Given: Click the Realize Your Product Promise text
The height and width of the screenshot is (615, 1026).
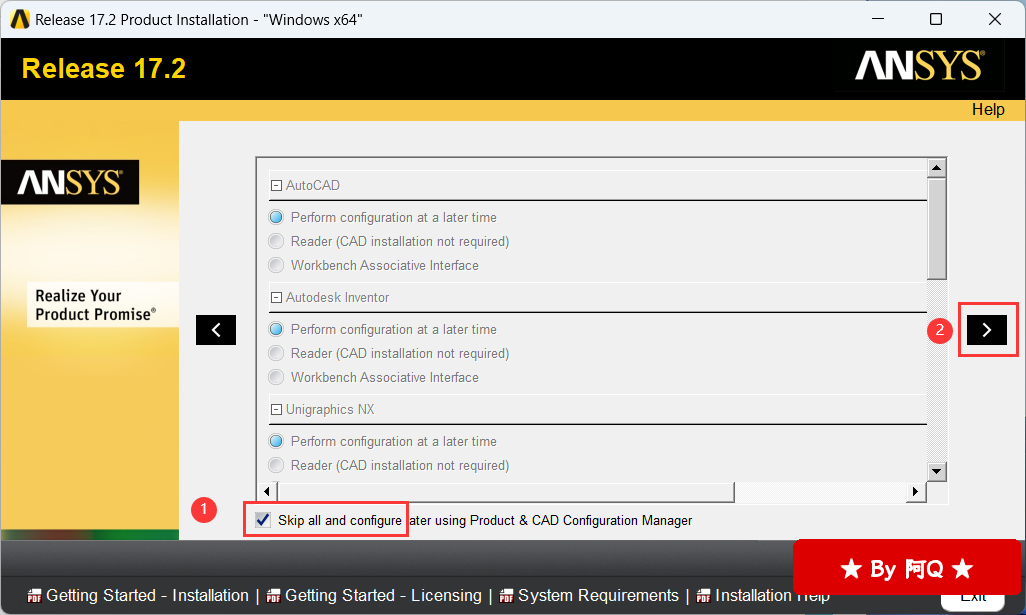Looking at the screenshot, I should point(96,305).
